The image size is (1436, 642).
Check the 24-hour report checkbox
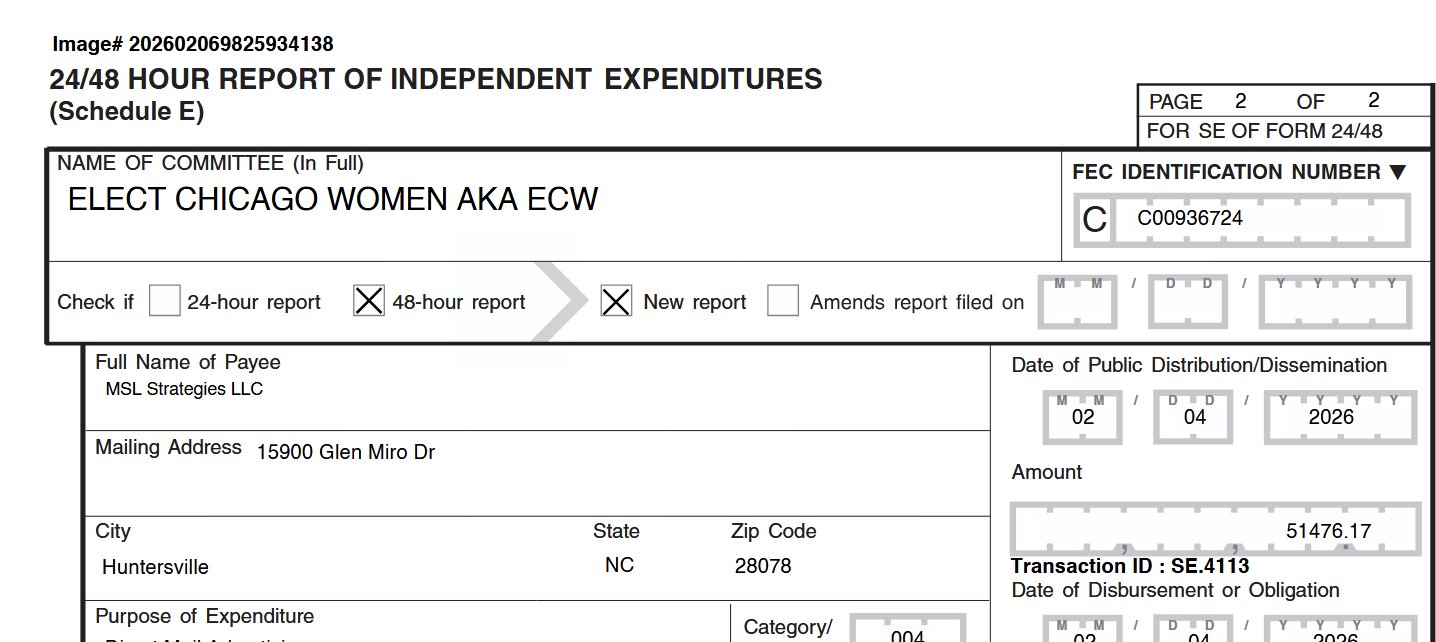164,301
